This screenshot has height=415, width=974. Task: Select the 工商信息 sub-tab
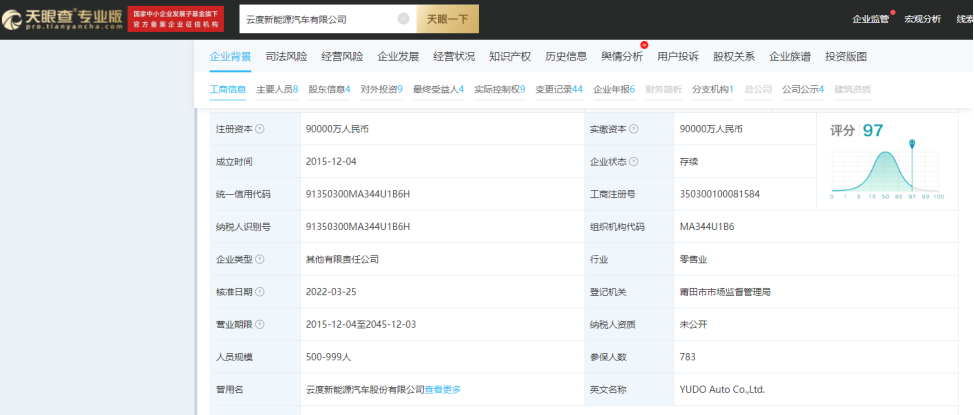tap(228, 89)
